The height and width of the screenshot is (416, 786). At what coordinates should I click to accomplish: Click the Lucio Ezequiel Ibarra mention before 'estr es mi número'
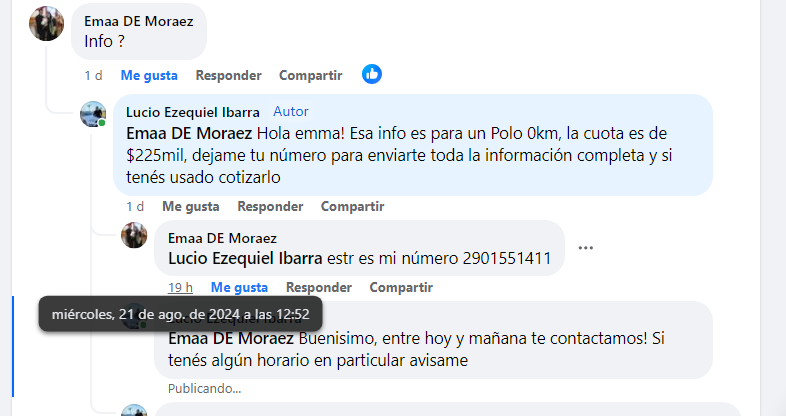(245, 259)
